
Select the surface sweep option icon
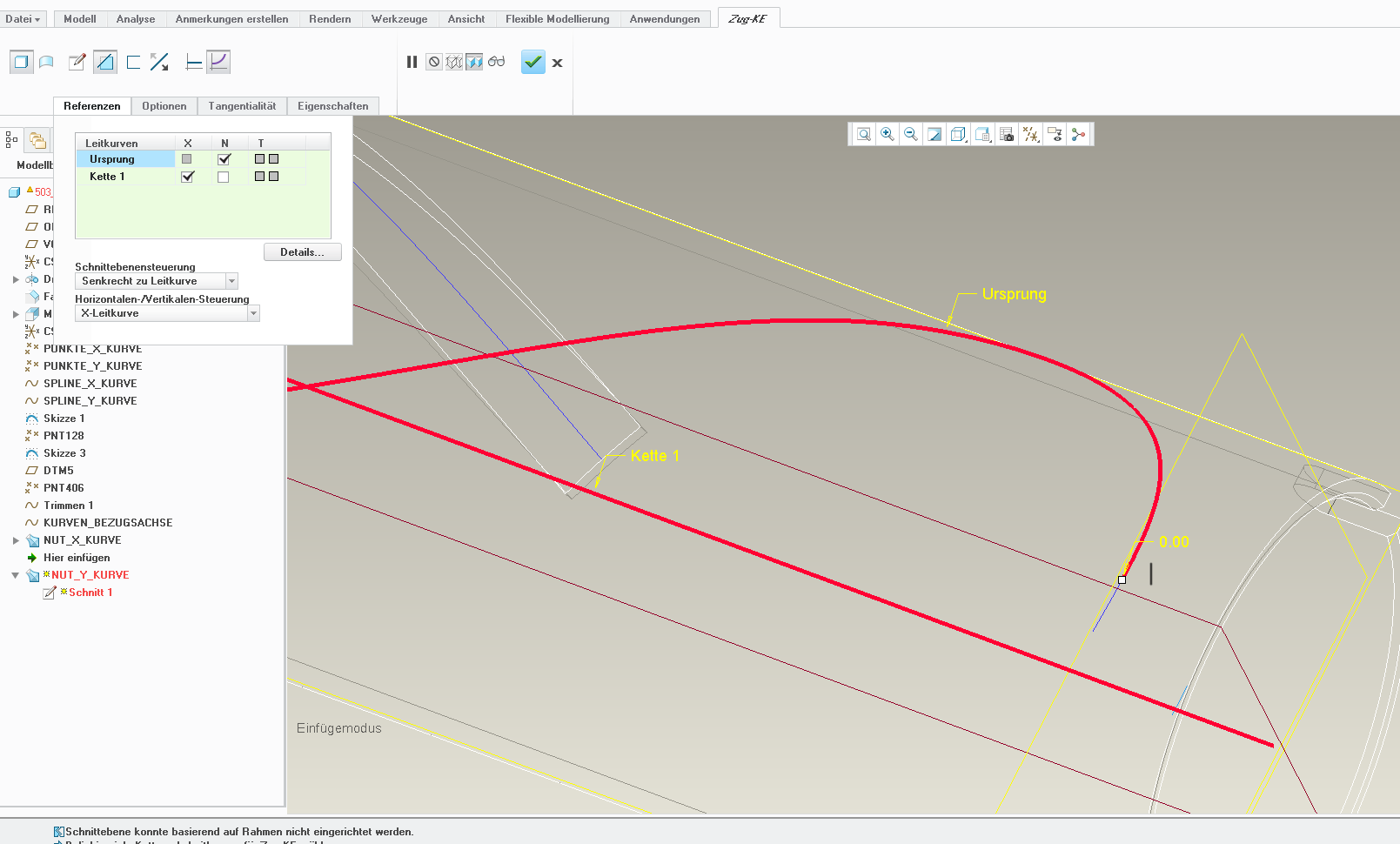47,62
